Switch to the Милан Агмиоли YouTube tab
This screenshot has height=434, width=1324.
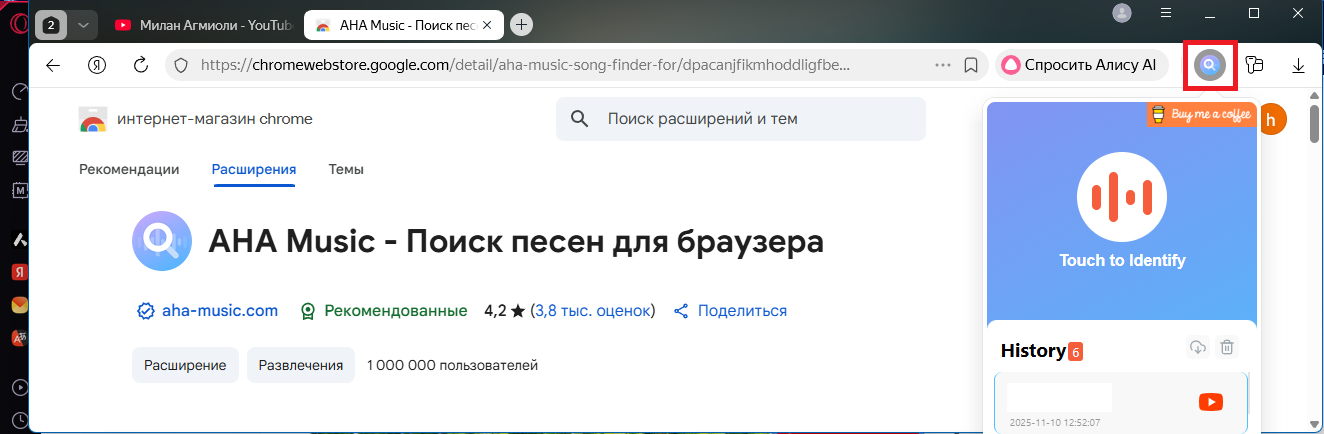pyautogui.click(x=200, y=25)
